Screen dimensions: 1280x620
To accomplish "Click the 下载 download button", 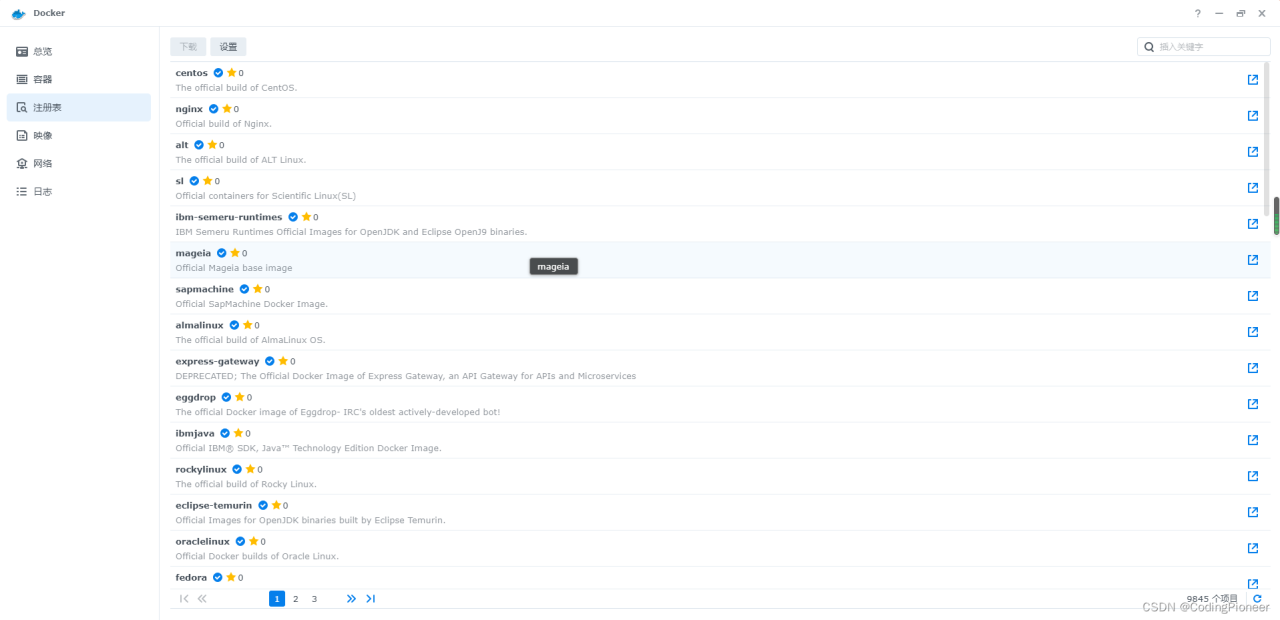I will pos(188,47).
